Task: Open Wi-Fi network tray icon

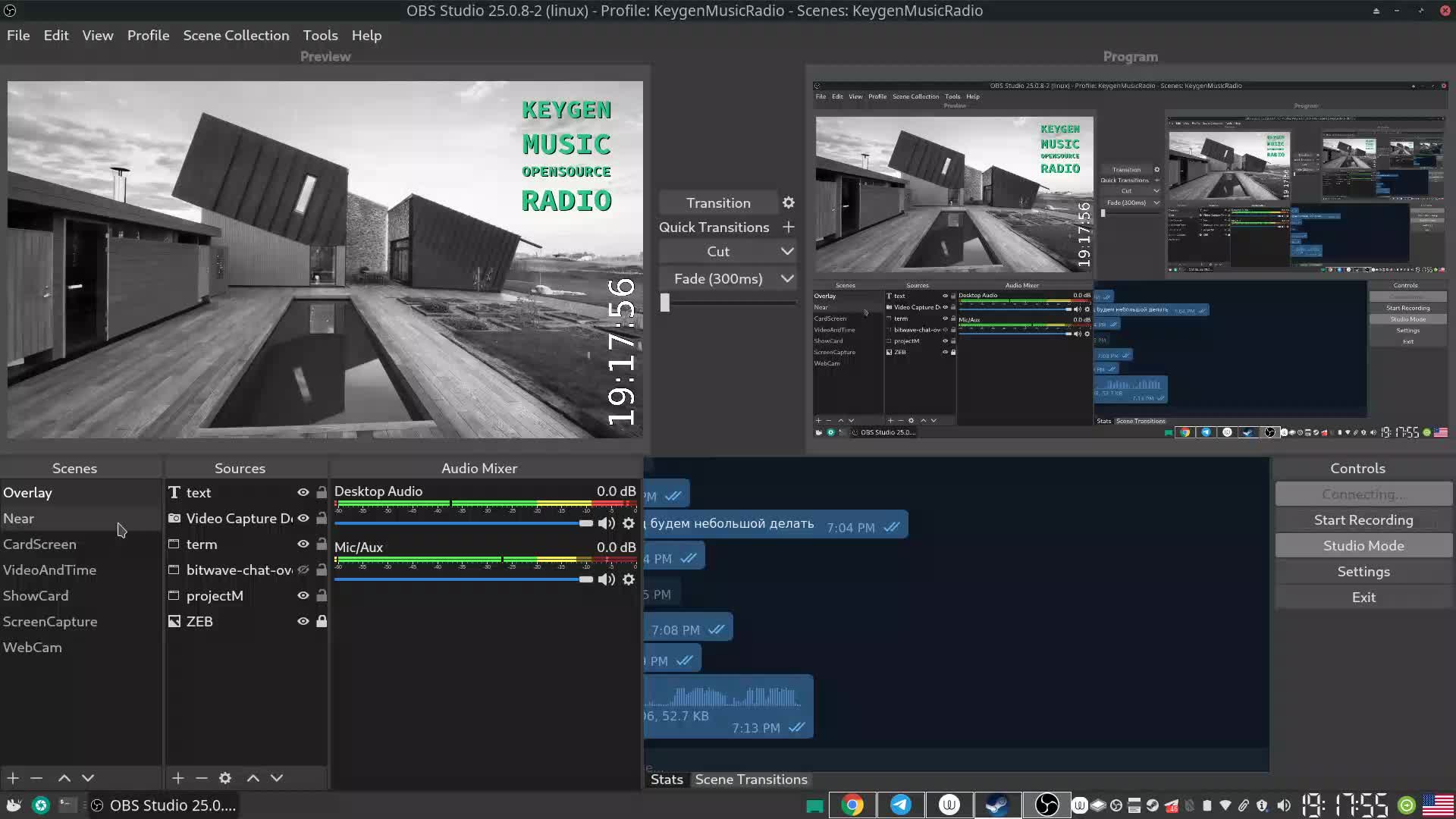Action: (x=1225, y=805)
